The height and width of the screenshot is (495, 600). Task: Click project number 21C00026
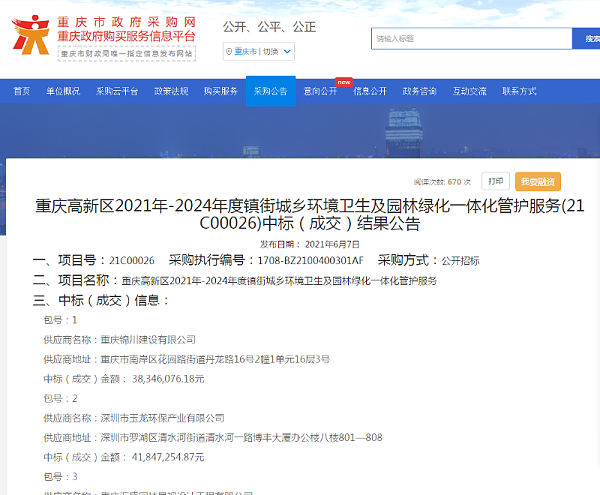pyautogui.click(x=132, y=261)
